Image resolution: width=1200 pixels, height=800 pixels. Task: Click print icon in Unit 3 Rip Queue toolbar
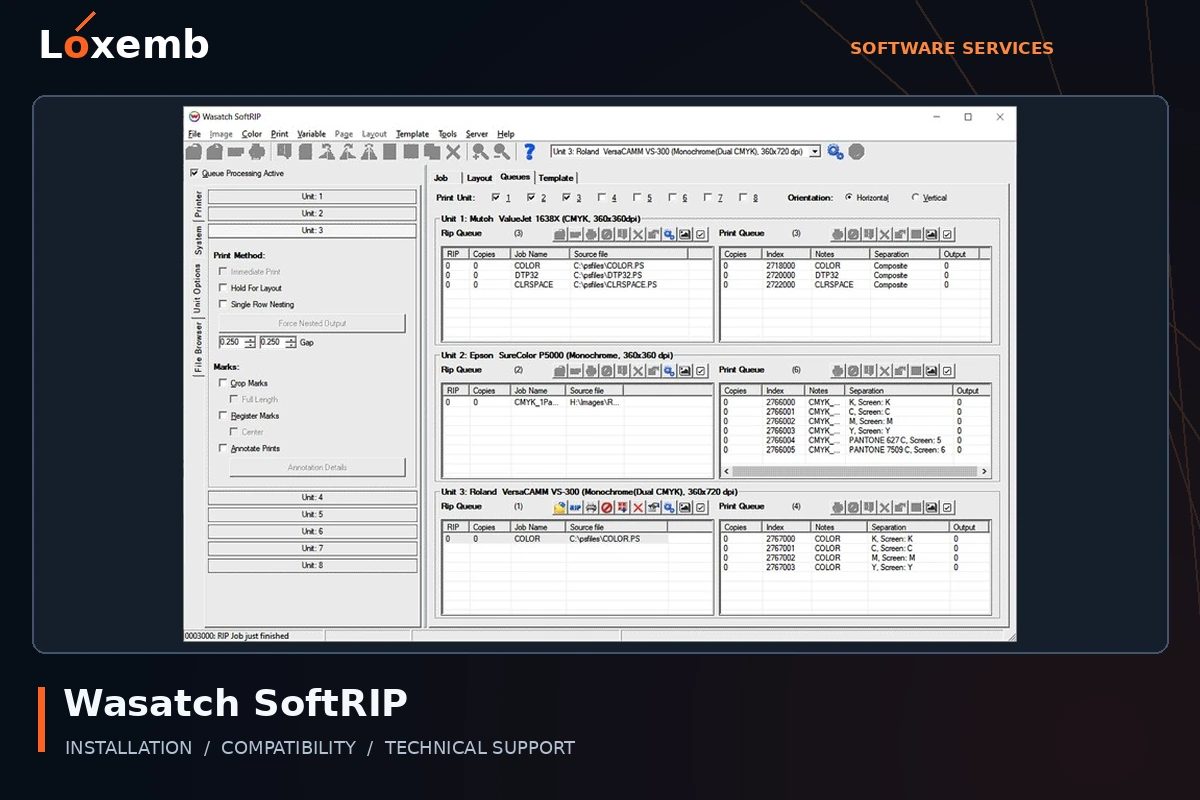pos(591,507)
